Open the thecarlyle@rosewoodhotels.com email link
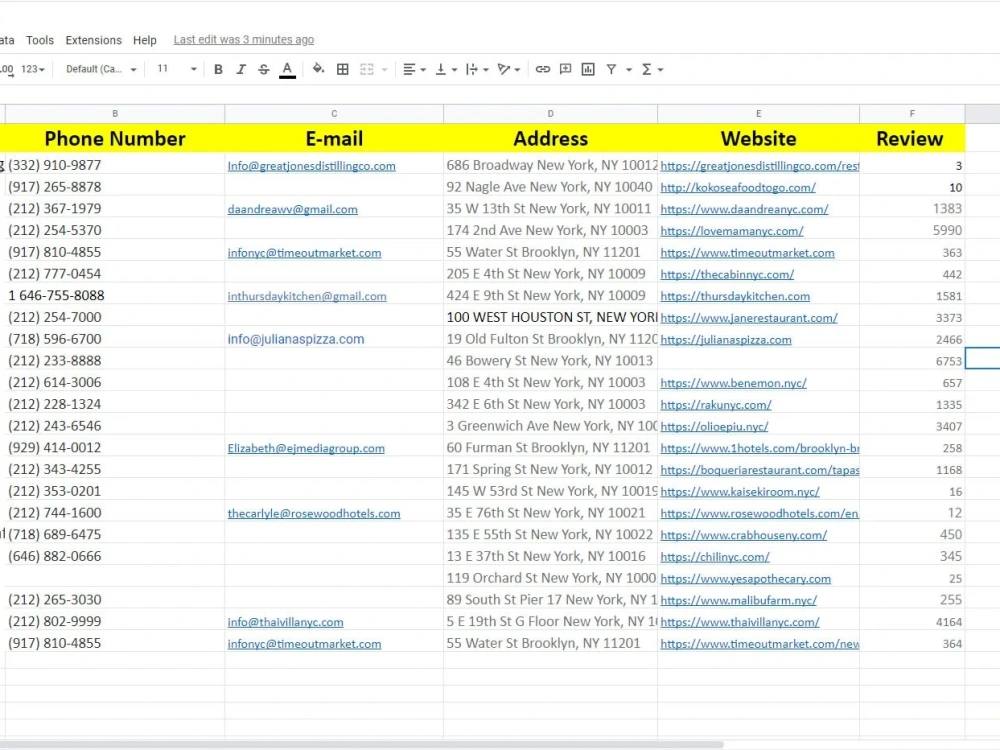Screen dimensions: 1000x750 pos(314,513)
